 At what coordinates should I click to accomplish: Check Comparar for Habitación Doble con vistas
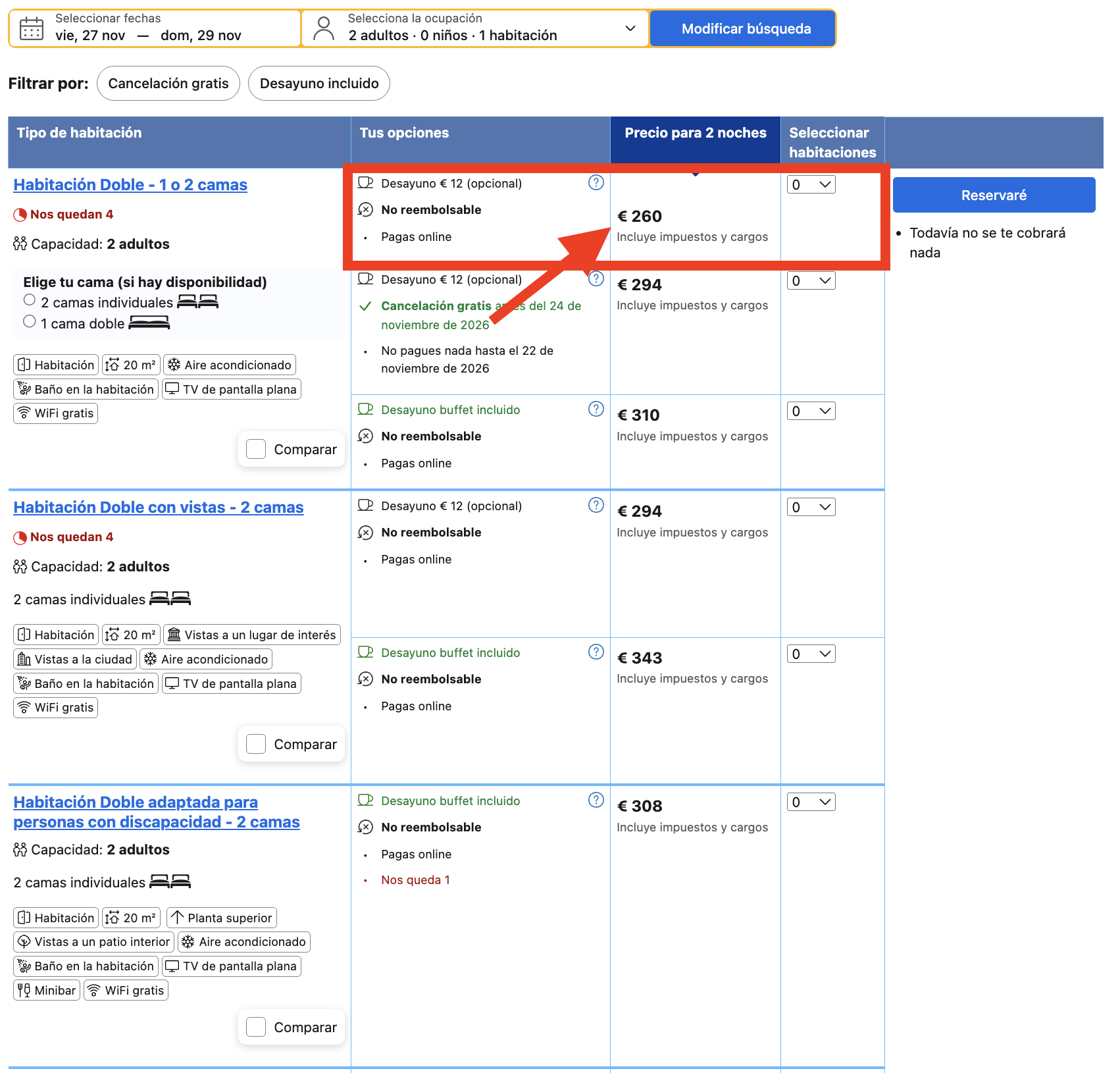(256, 744)
